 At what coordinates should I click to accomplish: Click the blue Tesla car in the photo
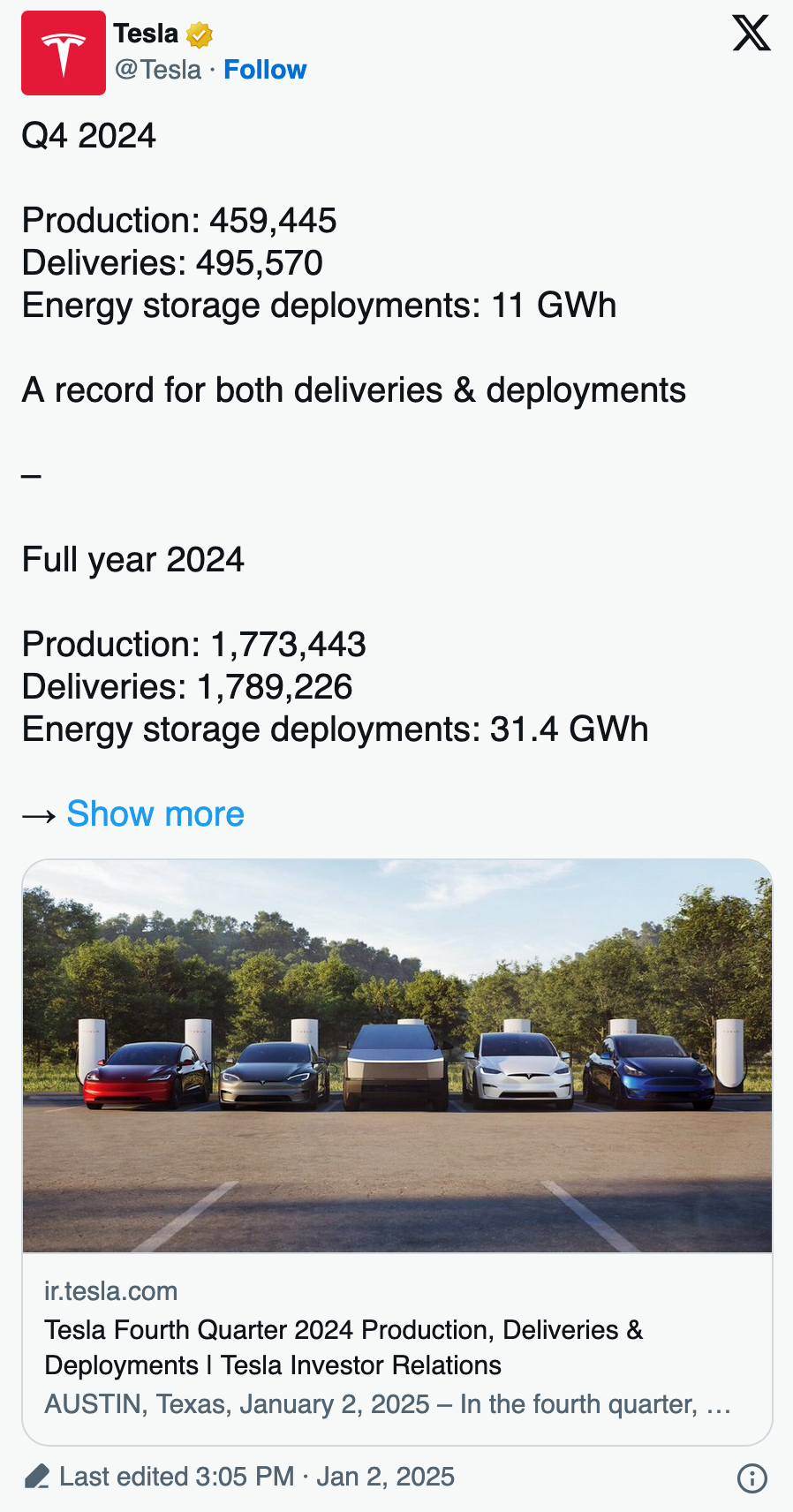click(649, 1070)
